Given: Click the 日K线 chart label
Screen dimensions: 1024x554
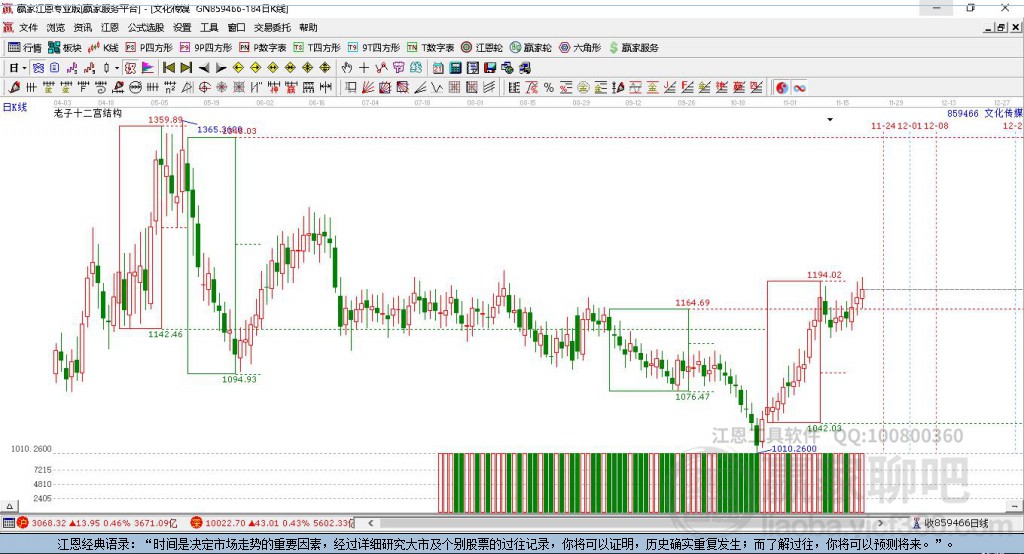Looking at the screenshot, I should (x=15, y=107).
